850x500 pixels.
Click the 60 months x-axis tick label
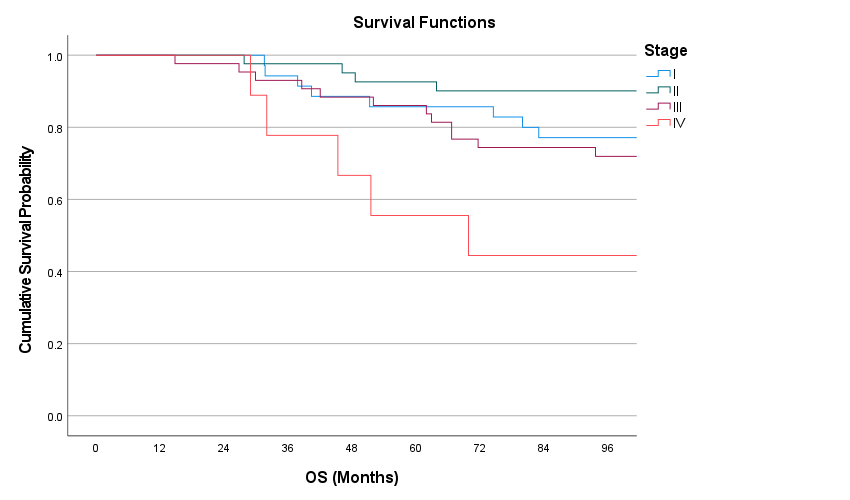point(416,448)
